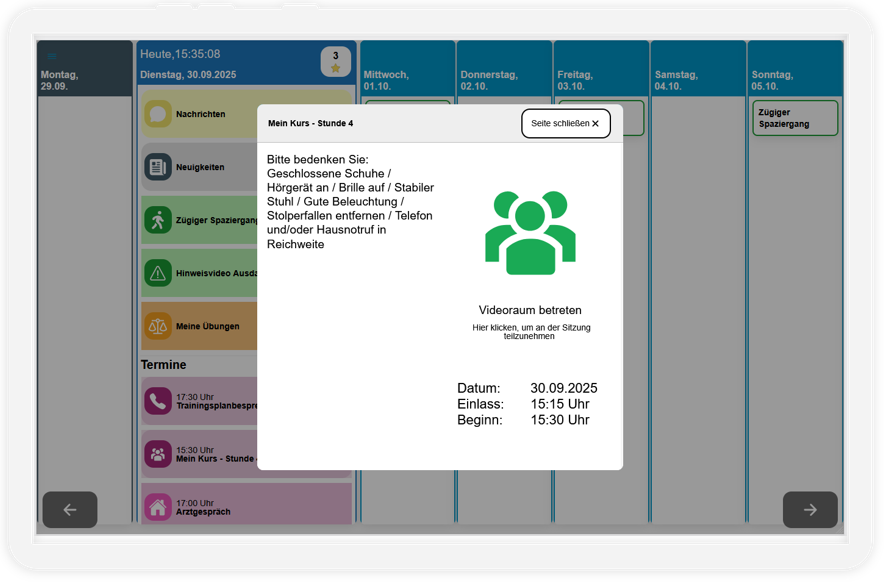The image size is (884, 582).
Task: Click the Termine section heading
Action: [x=163, y=365]
